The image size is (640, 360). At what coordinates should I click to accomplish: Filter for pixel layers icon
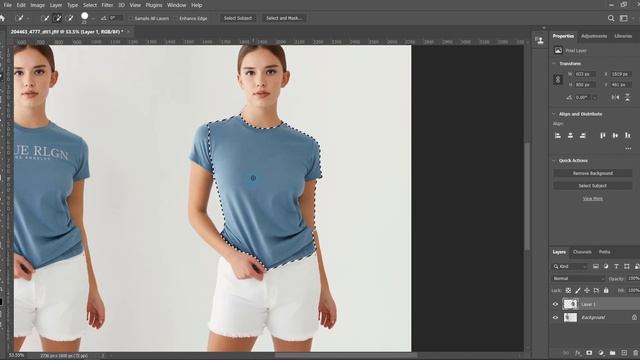pos(596,267)
